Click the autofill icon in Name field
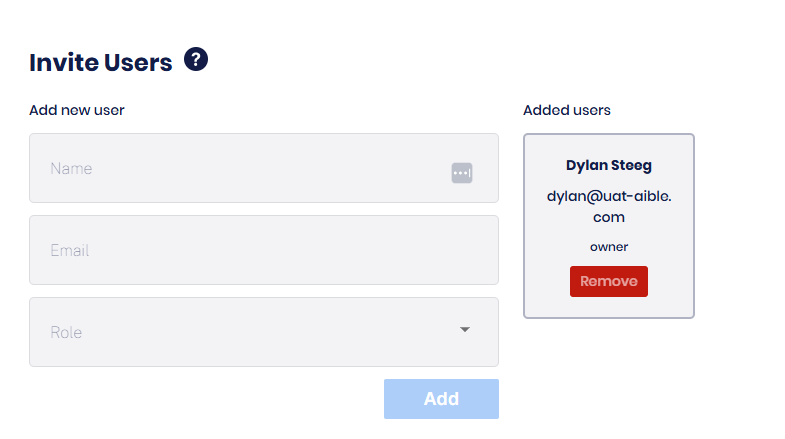785x439 pixels. point(461,173)
